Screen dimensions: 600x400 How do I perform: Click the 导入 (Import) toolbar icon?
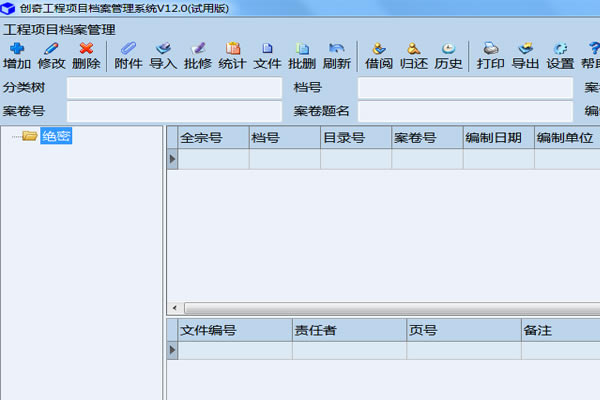163,55
